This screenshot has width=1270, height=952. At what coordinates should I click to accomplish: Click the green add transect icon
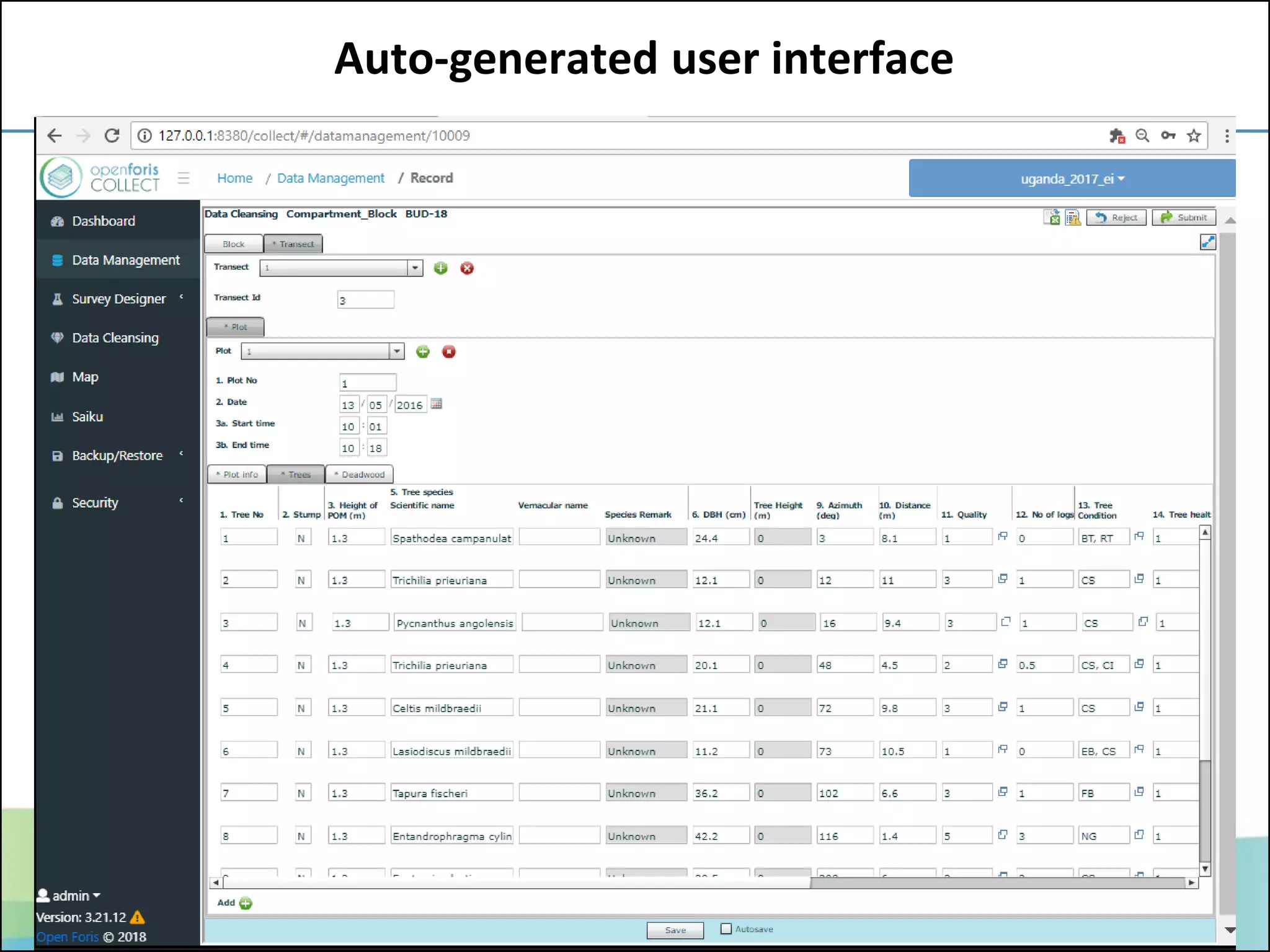point(440,268)
